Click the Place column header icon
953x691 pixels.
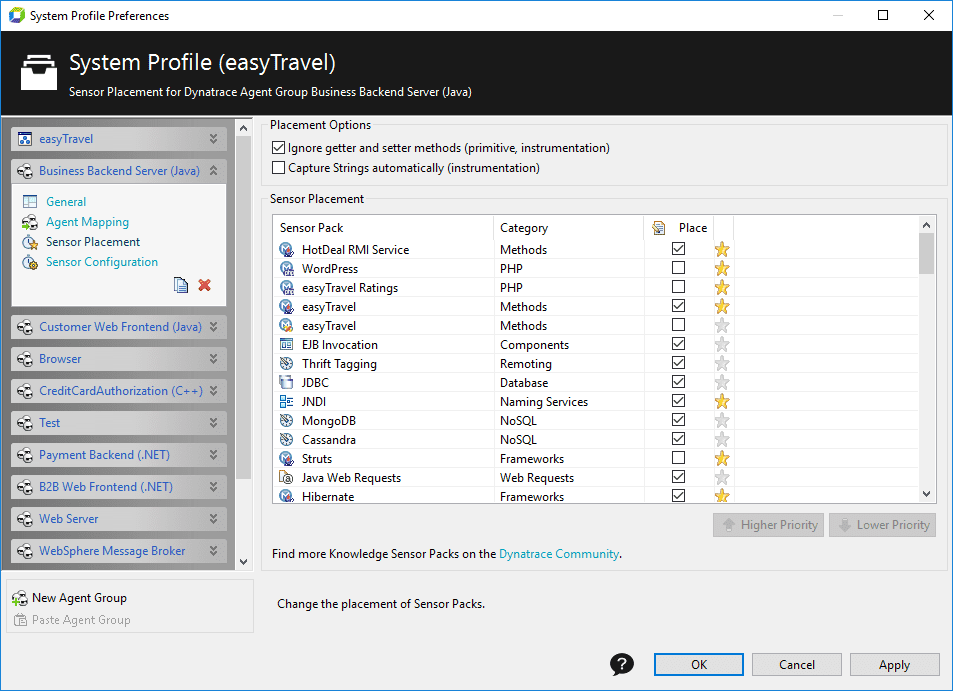point(658,228)
